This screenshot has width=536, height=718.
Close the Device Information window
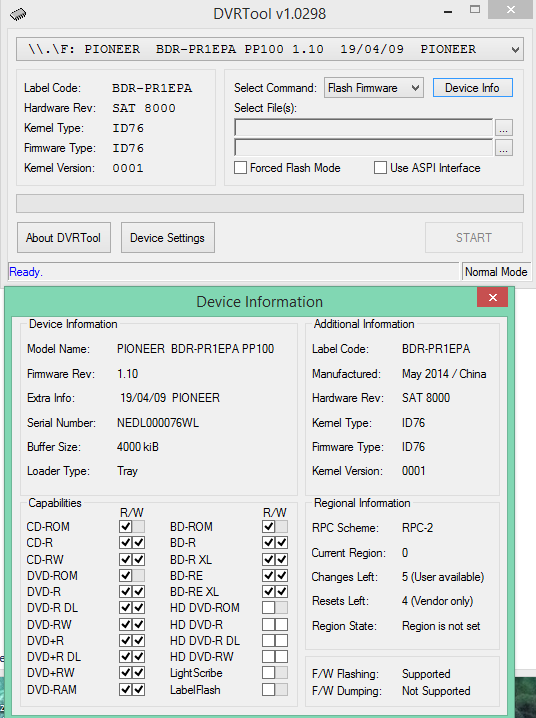[493, 298]
